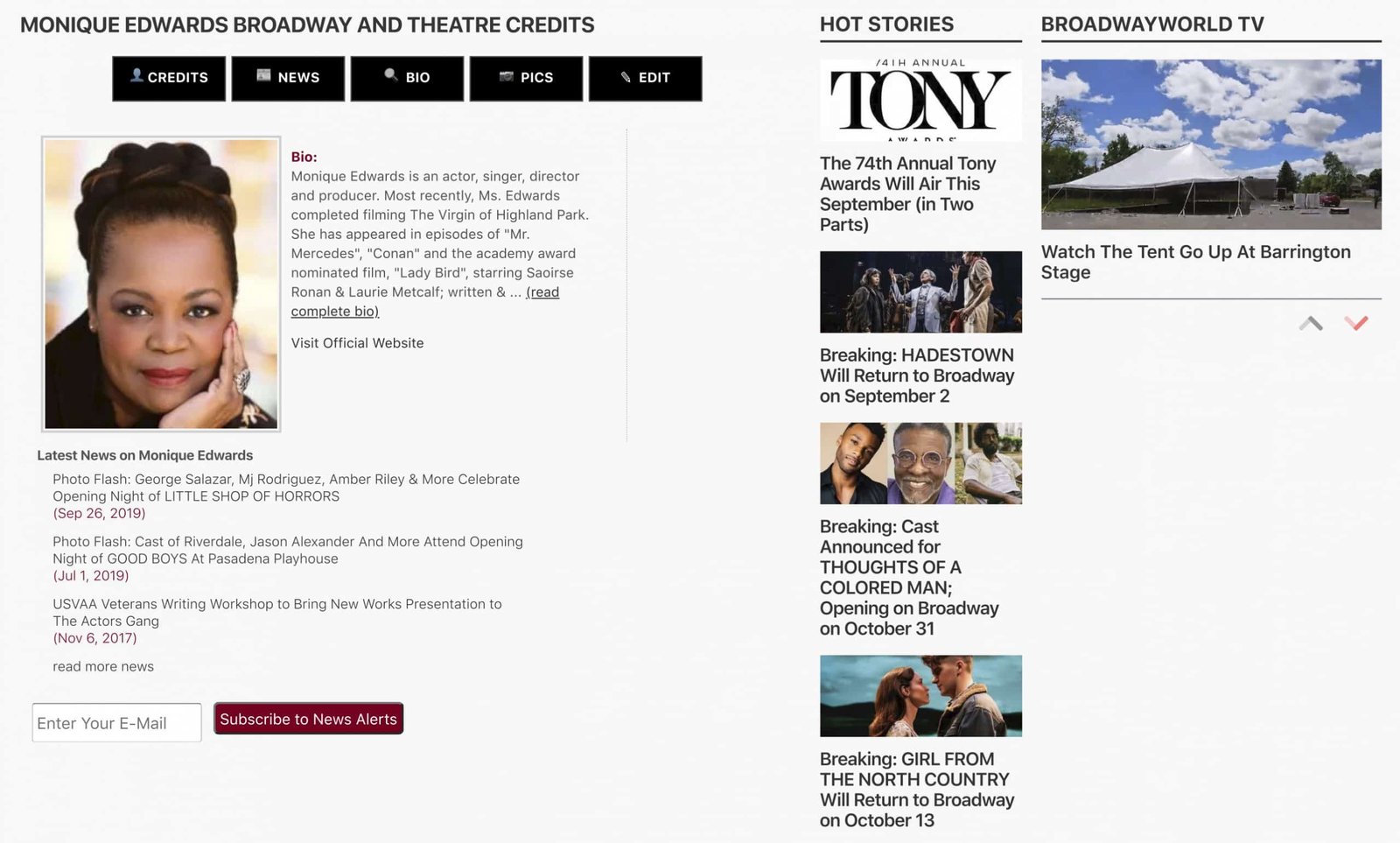Open Girl From the North Country thumbnail
The height and width of the screenshot is (843, 1400).
[920, 696]
